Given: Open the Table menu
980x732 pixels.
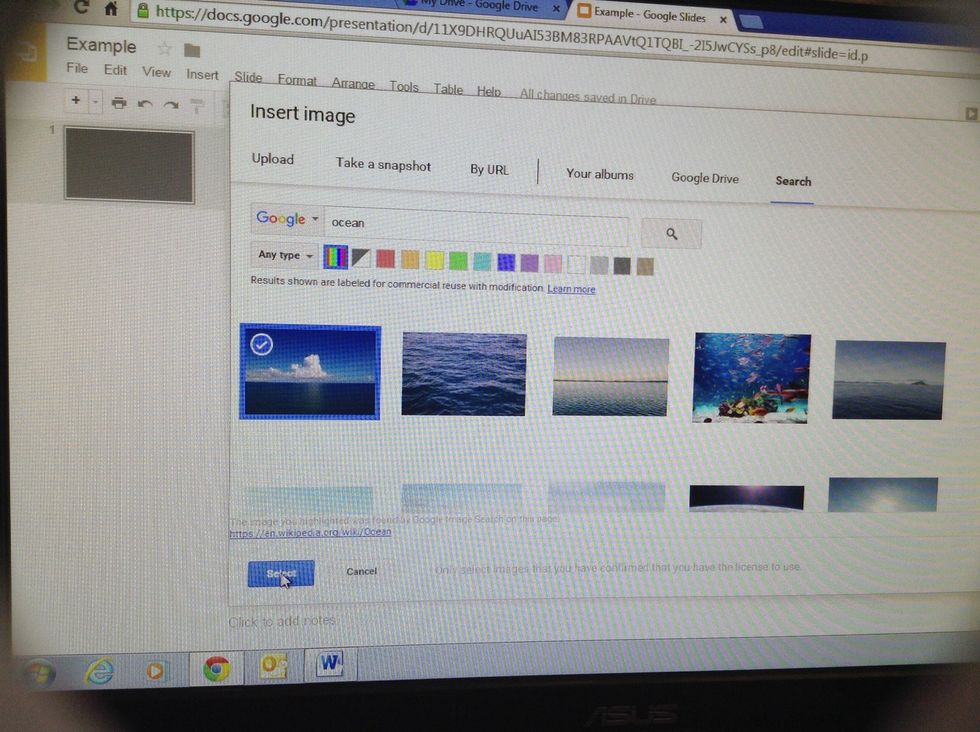Looking at the screenshot, I should pos(448,89).
